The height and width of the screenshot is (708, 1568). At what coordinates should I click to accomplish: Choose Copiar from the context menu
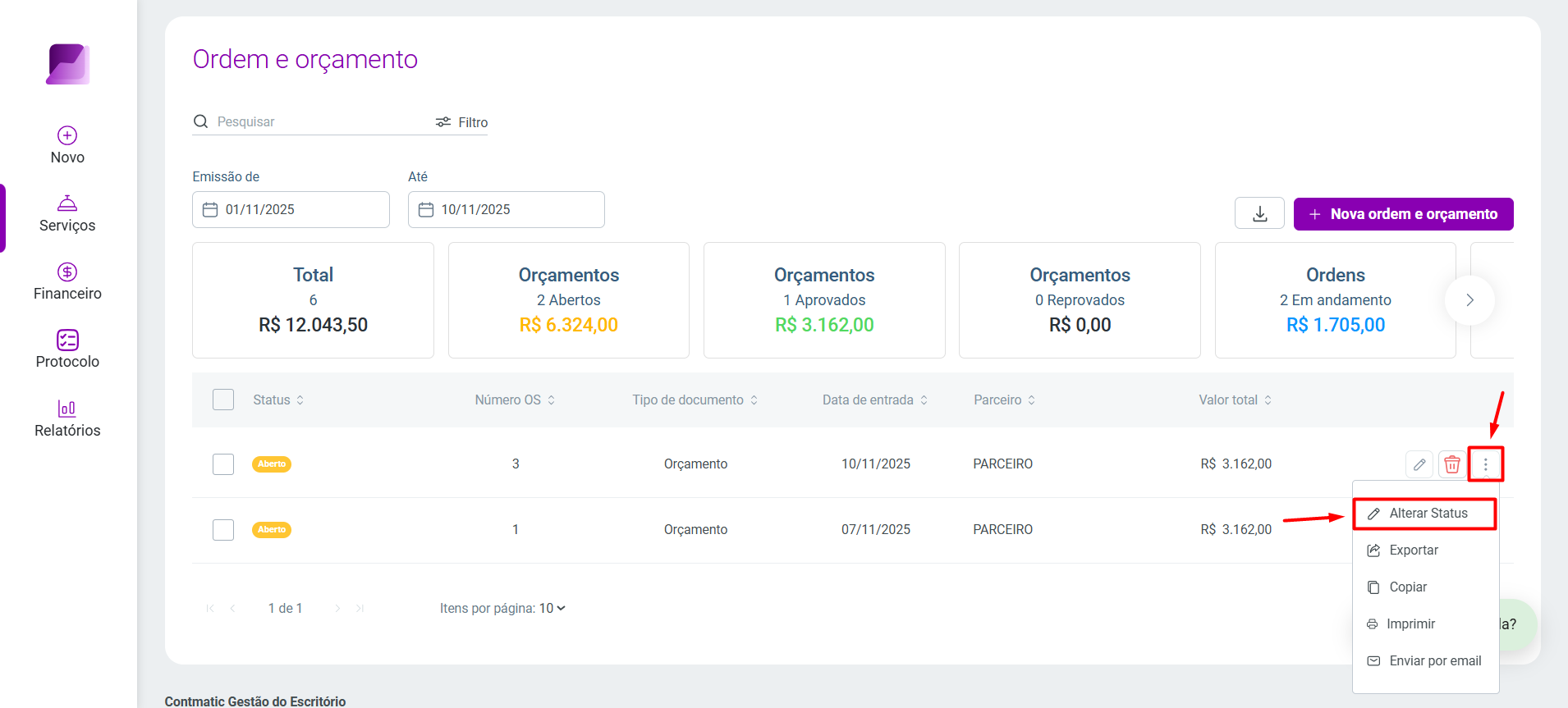(x=1425, y=587)
